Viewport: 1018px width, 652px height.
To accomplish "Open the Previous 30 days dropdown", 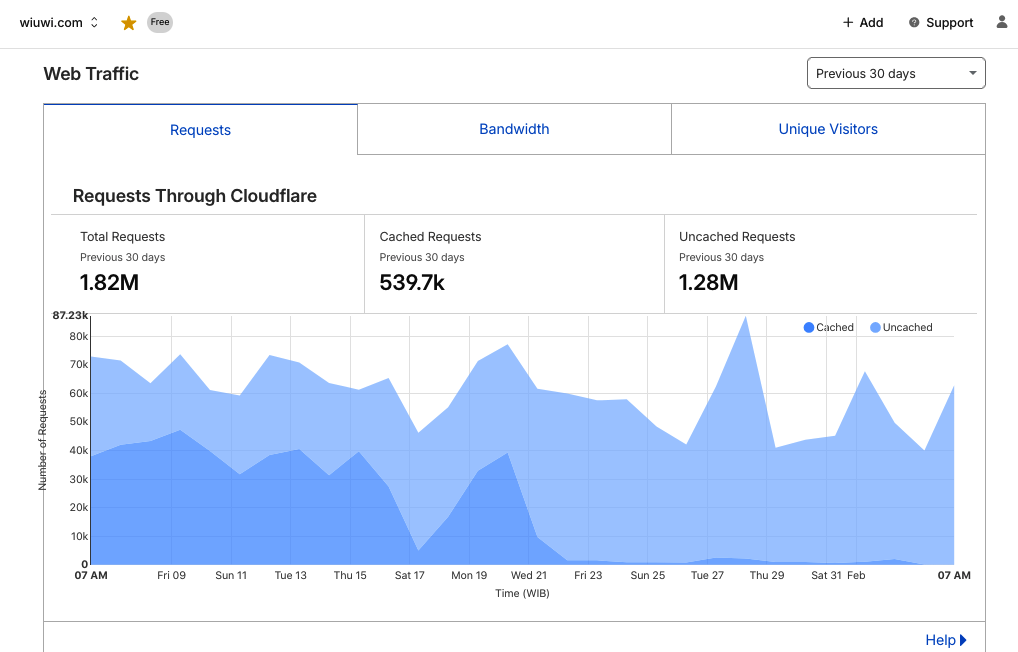I will click(x=895, y=73).
